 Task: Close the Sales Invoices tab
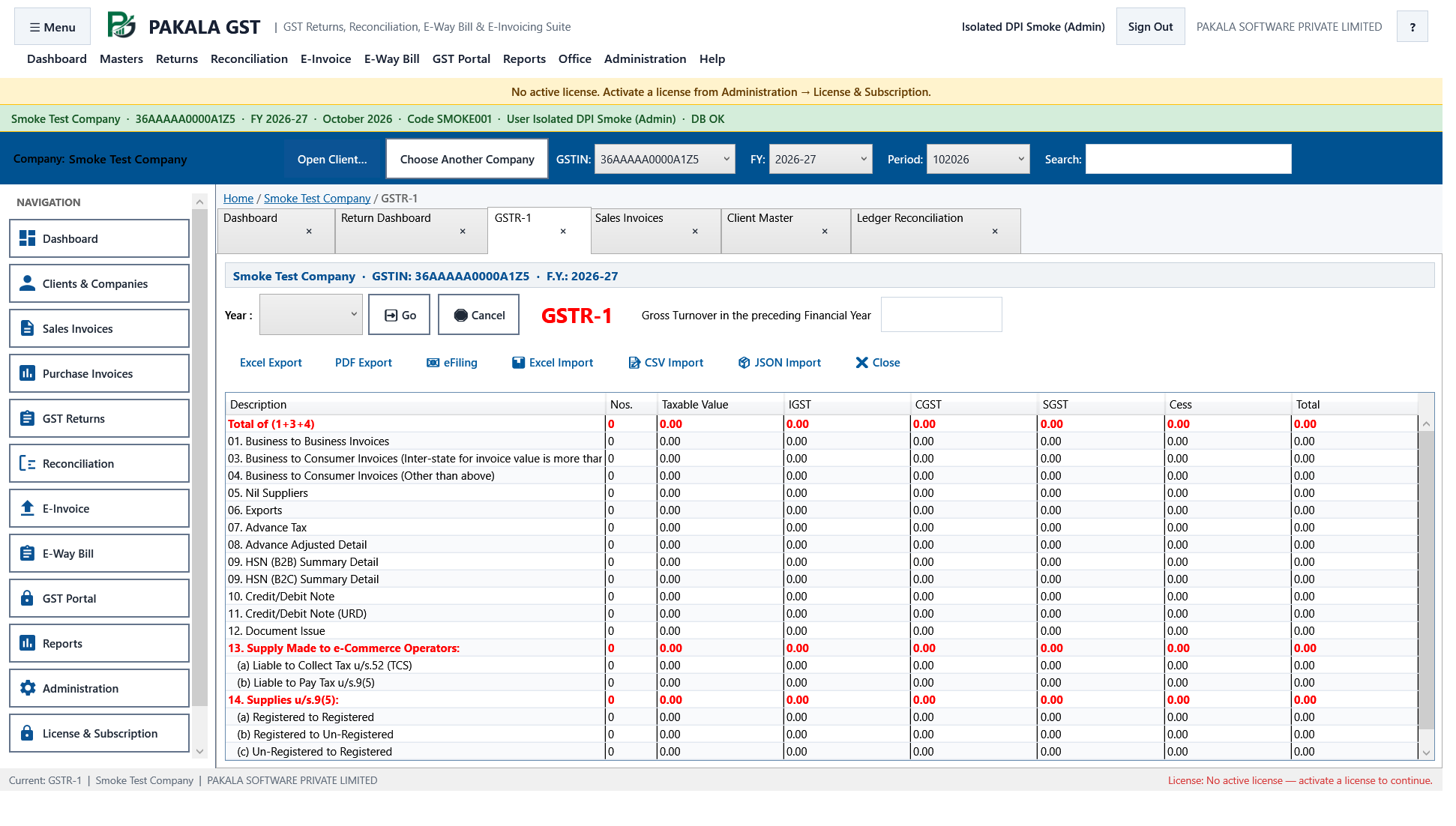695,232
